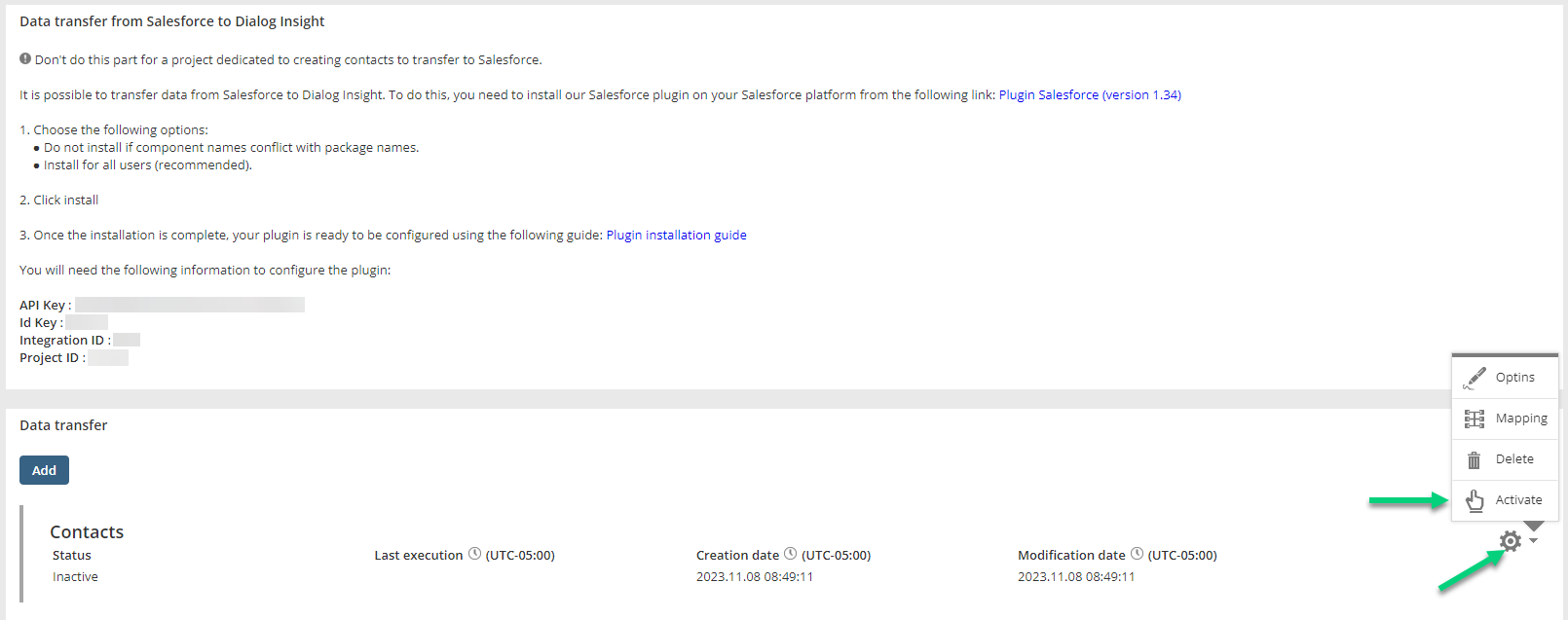Click the blurred Id Key value
1568x620 pixels.
[87, 322]
